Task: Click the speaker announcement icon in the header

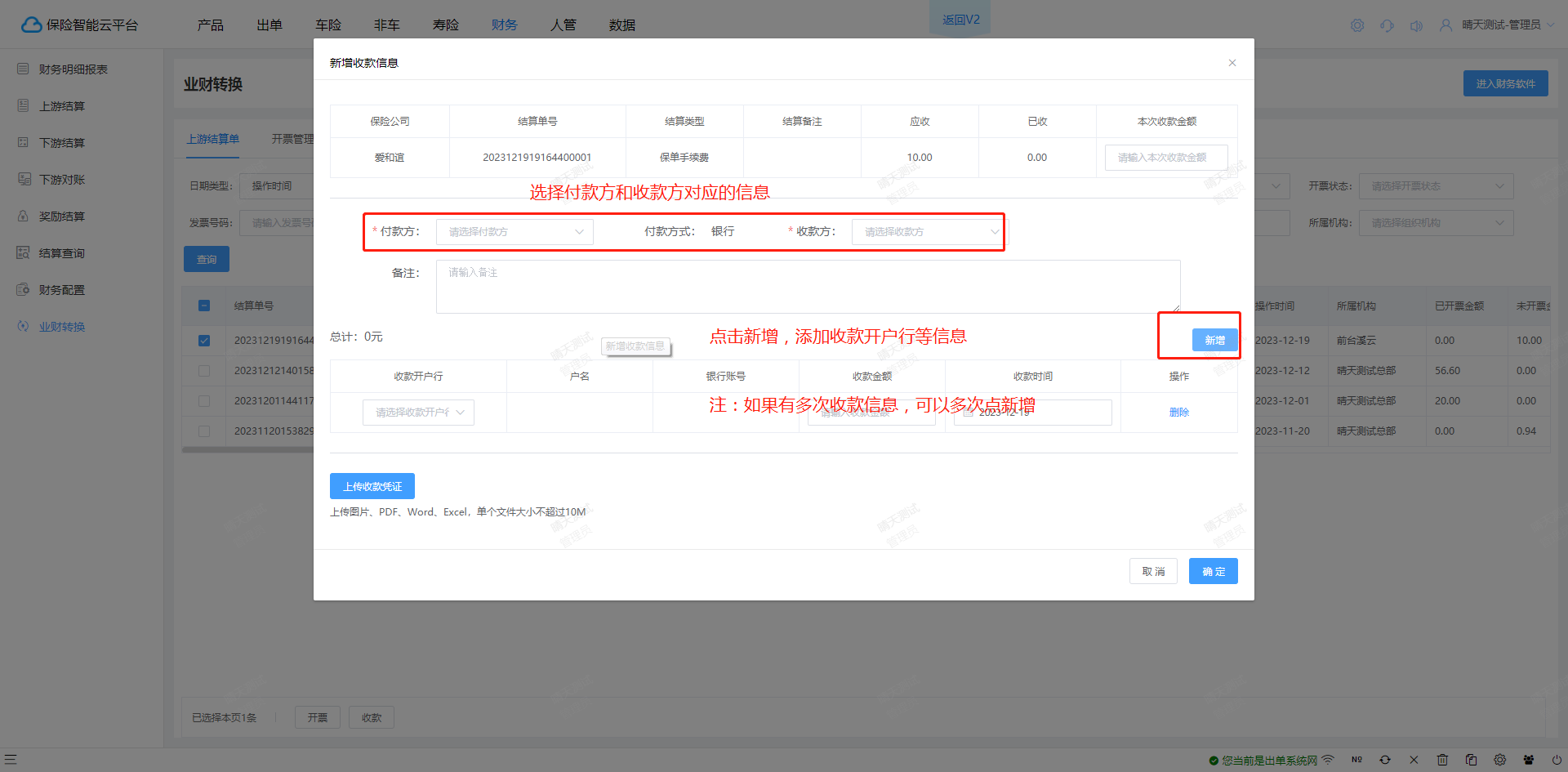Action: [x=1416, y=25]
